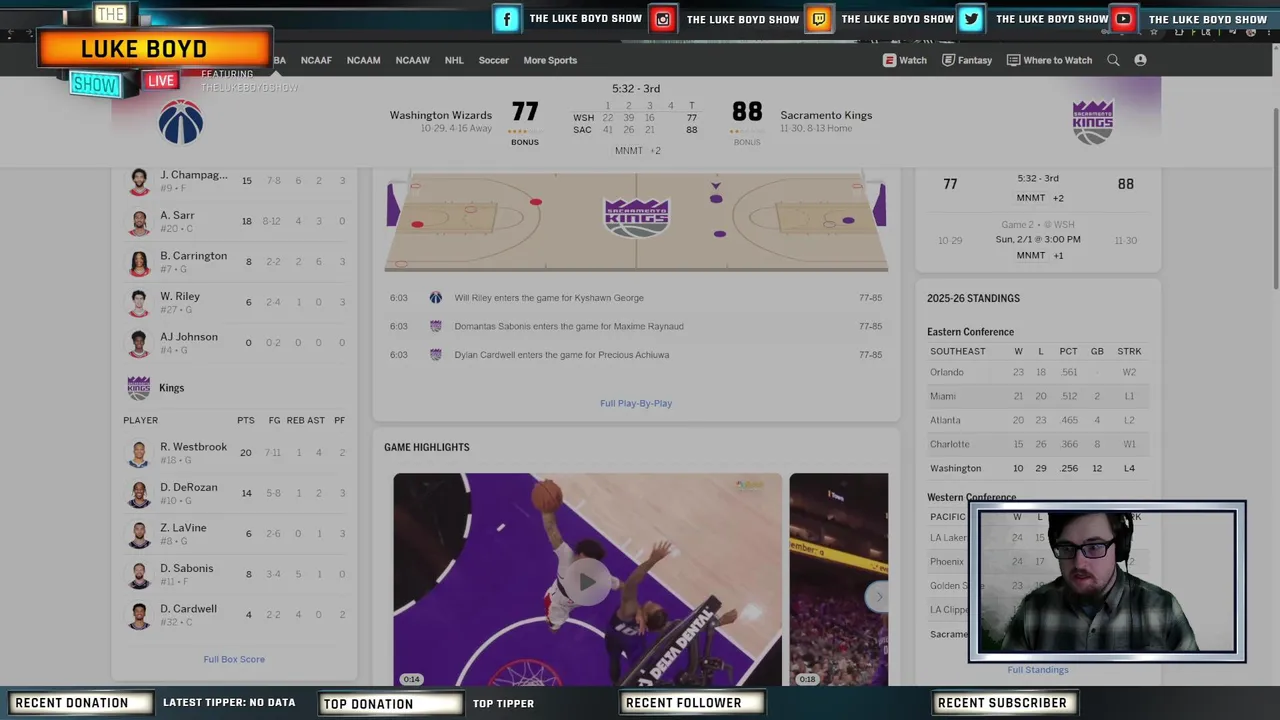
Task: Open the Full Standings link
Action: coord(1038,670)
